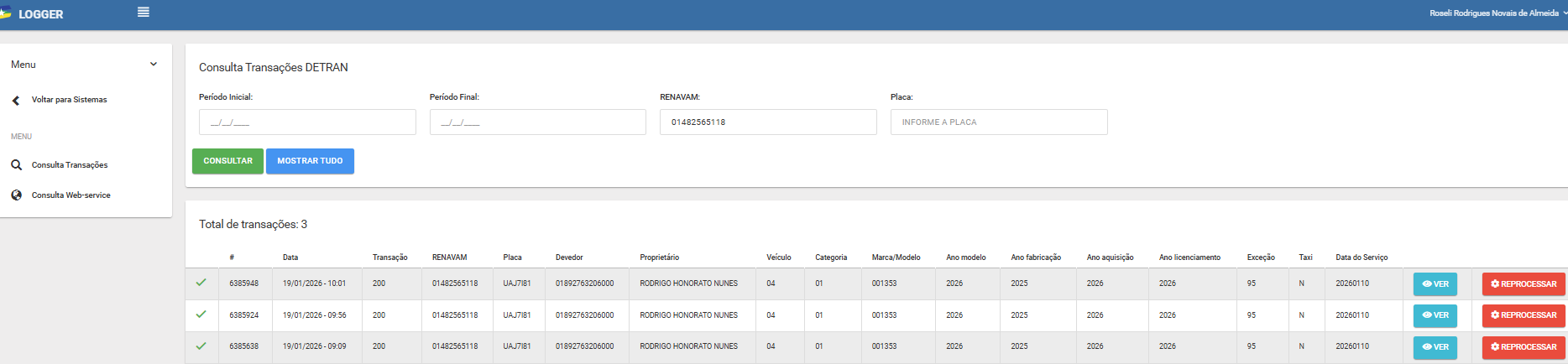Click green checkmark on transaction 6385638
1568x364 pixels.
[x=201, y=346]
